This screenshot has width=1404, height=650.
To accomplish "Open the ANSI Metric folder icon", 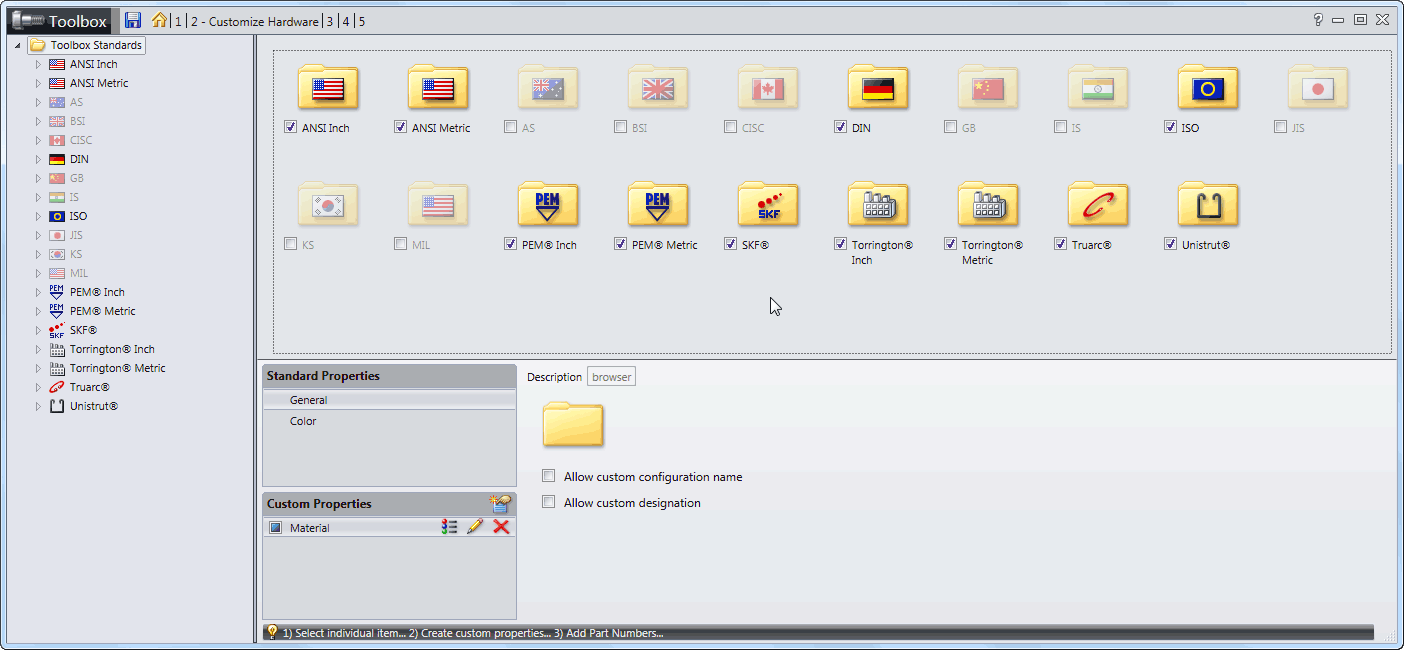I will [x=438, y=88].
